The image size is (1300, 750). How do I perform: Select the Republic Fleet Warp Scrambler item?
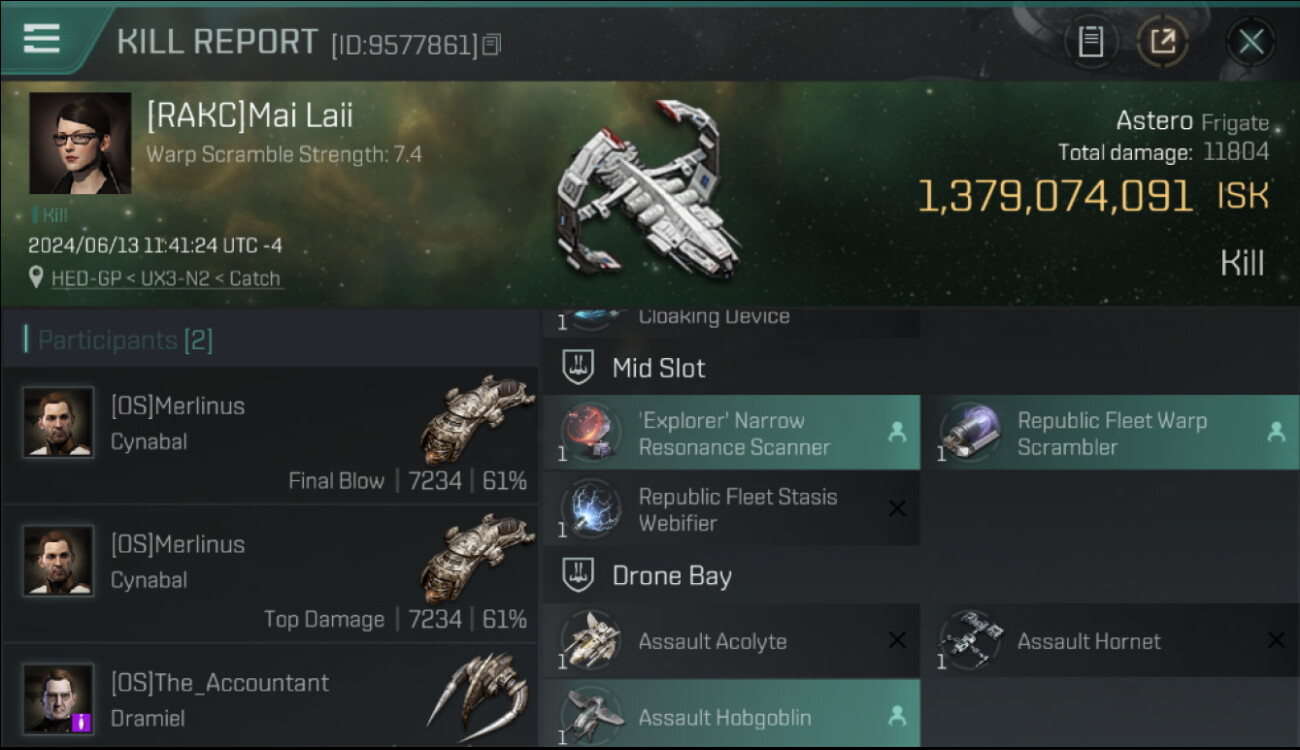click(1110, 433)
